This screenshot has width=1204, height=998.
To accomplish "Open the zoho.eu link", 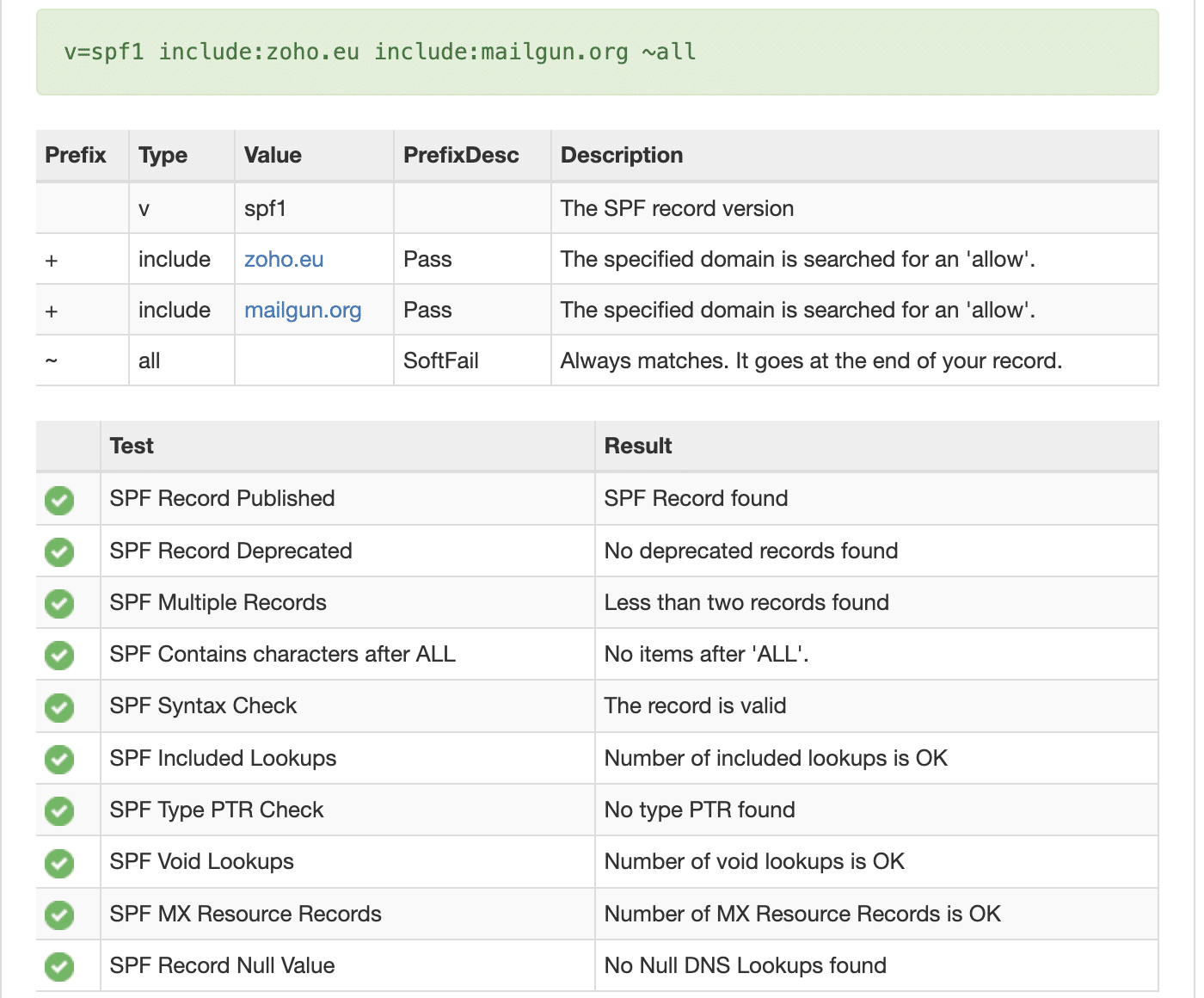I will [x=284, y=259].
